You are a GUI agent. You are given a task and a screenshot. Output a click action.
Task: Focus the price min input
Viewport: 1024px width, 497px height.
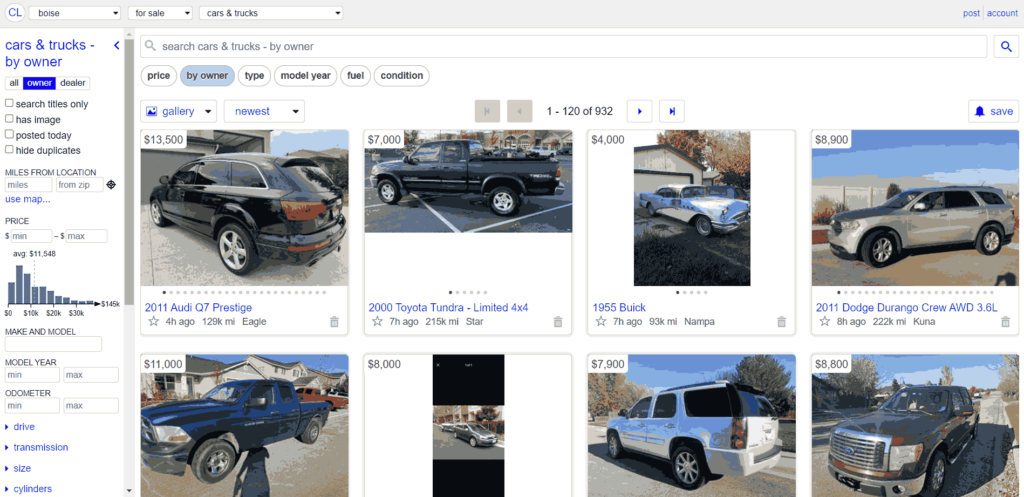[31, 236]
